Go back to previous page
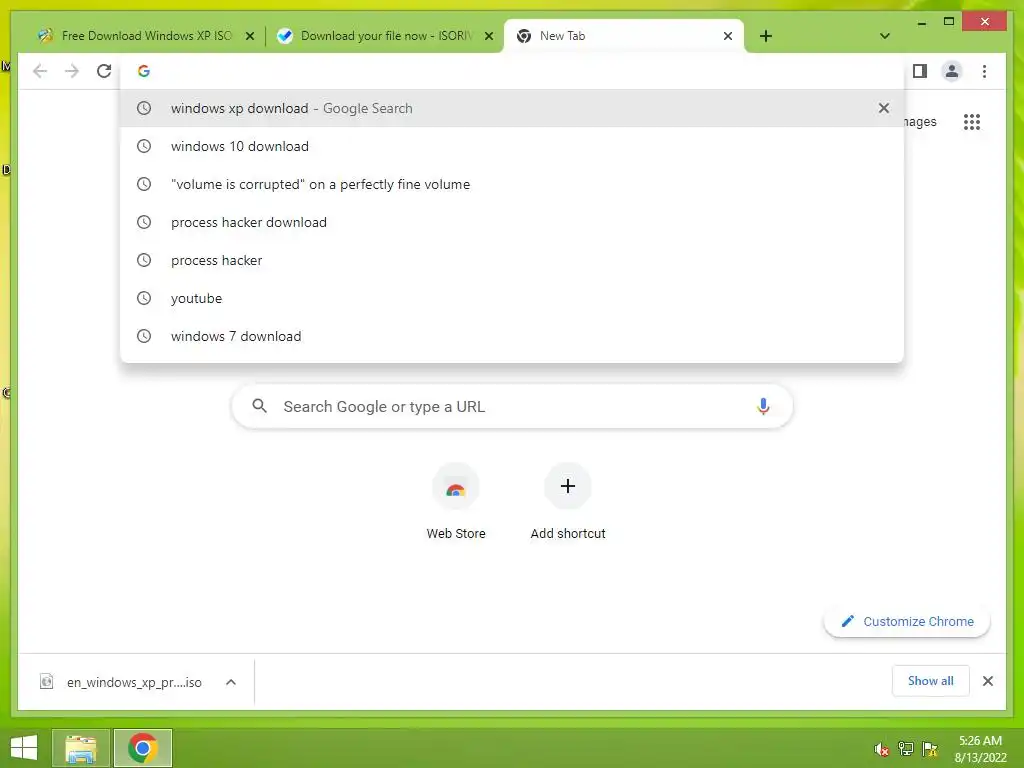 pos(40,71)
